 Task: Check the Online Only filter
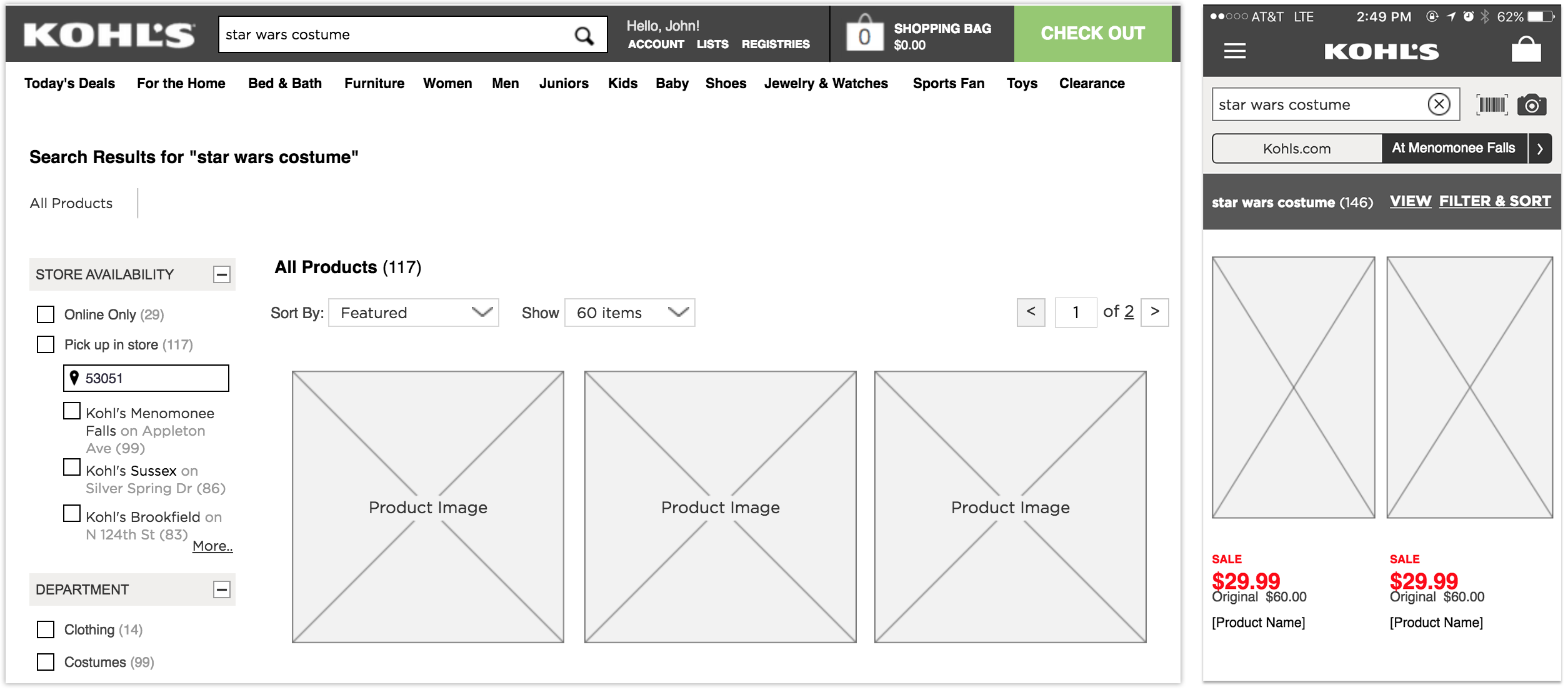point(46,314)
